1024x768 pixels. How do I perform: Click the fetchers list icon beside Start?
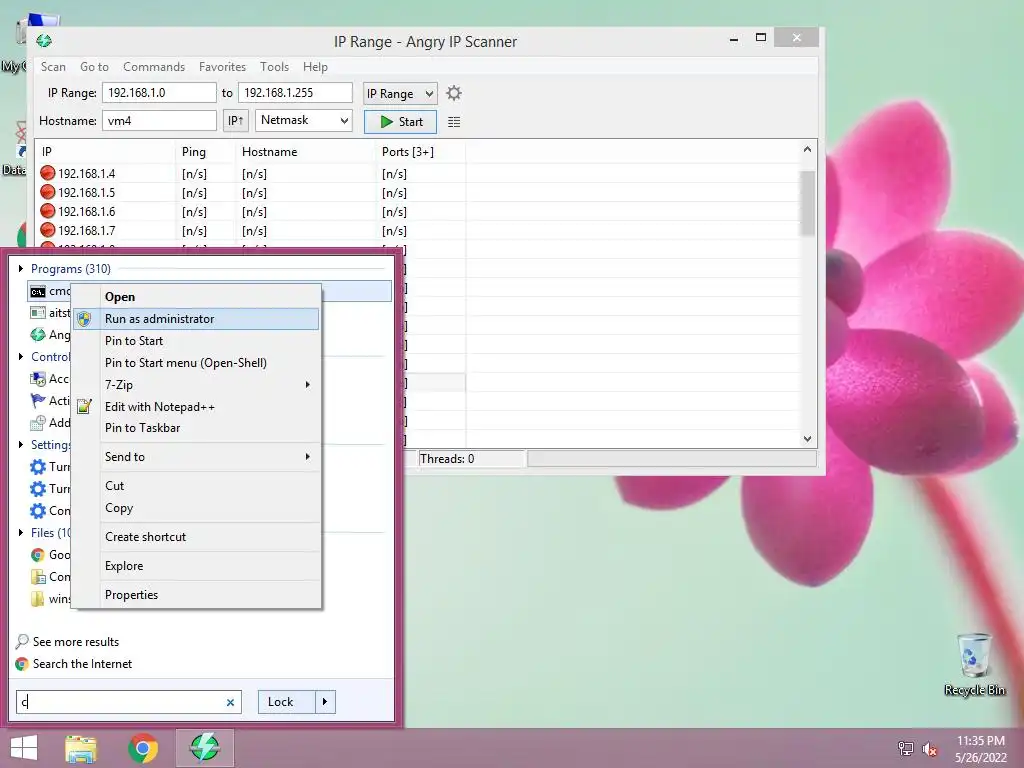[454, 122]
